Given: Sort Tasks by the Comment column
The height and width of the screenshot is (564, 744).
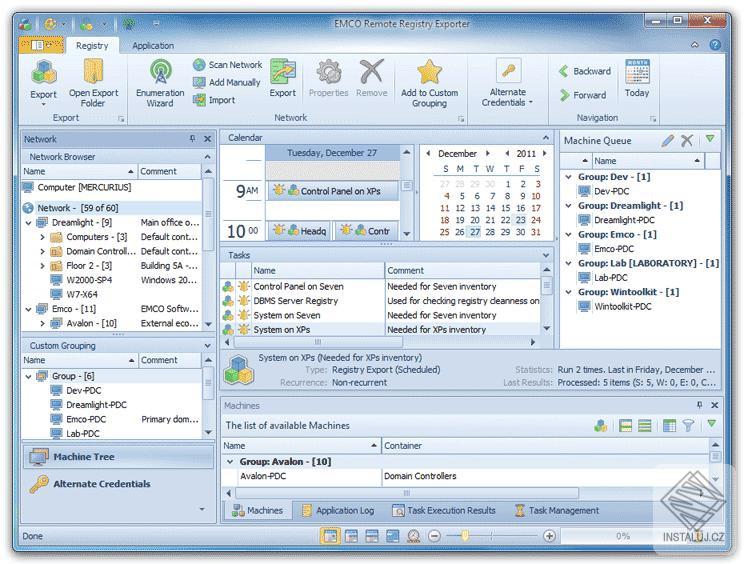Looking at the screenshot, I should (463, 270).
